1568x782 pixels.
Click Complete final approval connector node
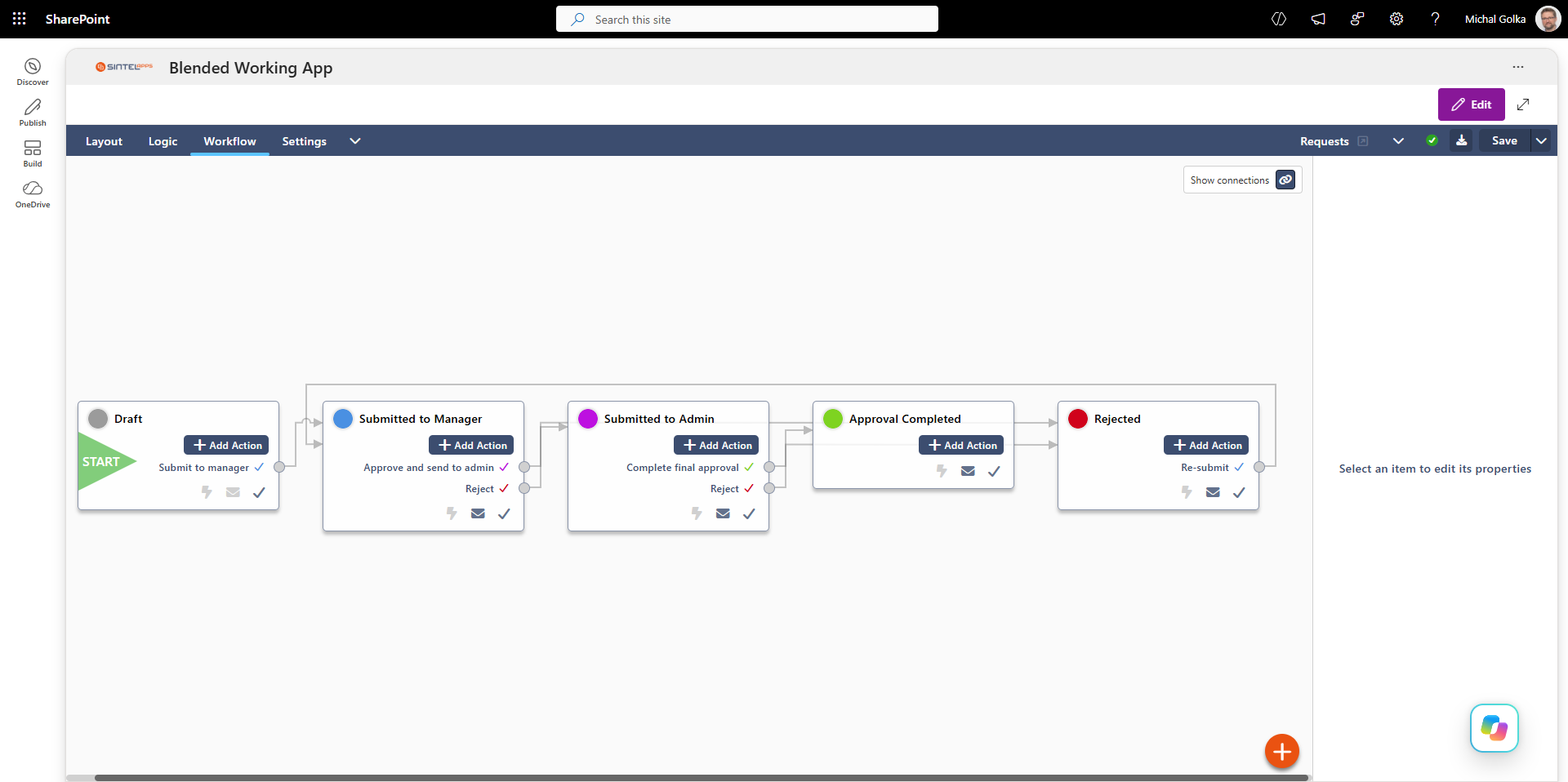[769, 467]
